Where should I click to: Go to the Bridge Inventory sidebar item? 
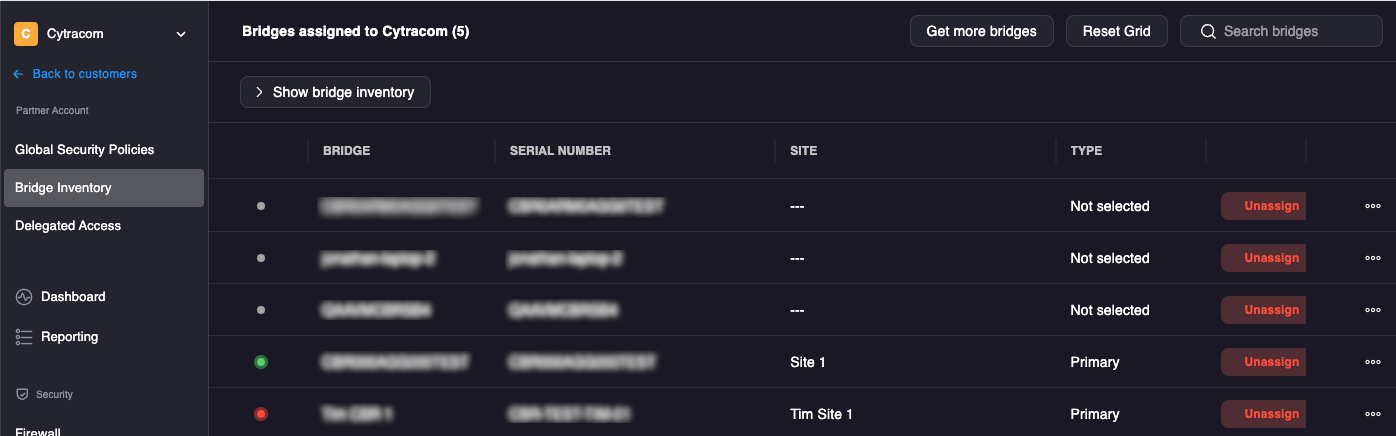[x=104, y=188]
